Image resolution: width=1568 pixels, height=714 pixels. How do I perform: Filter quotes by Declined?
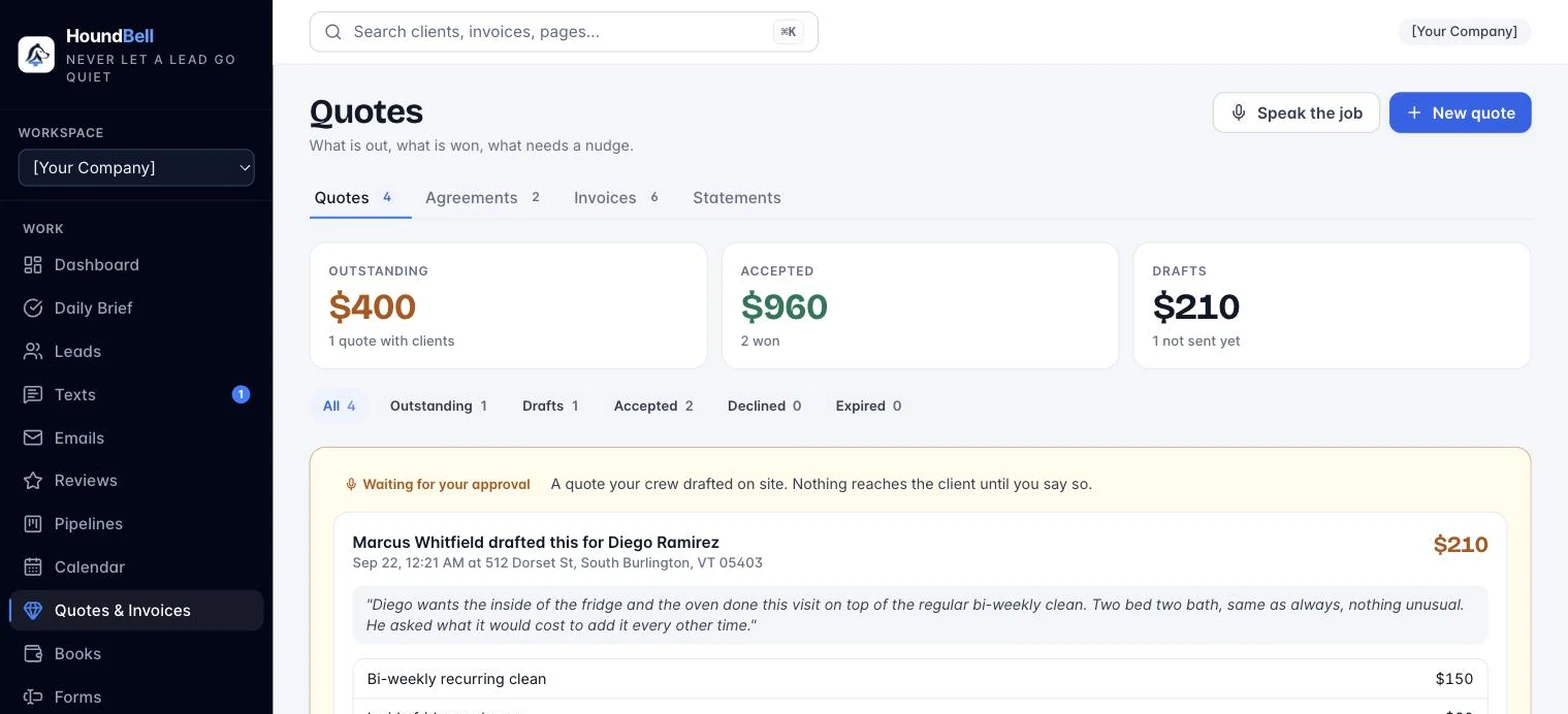click(x=764, y=406)
